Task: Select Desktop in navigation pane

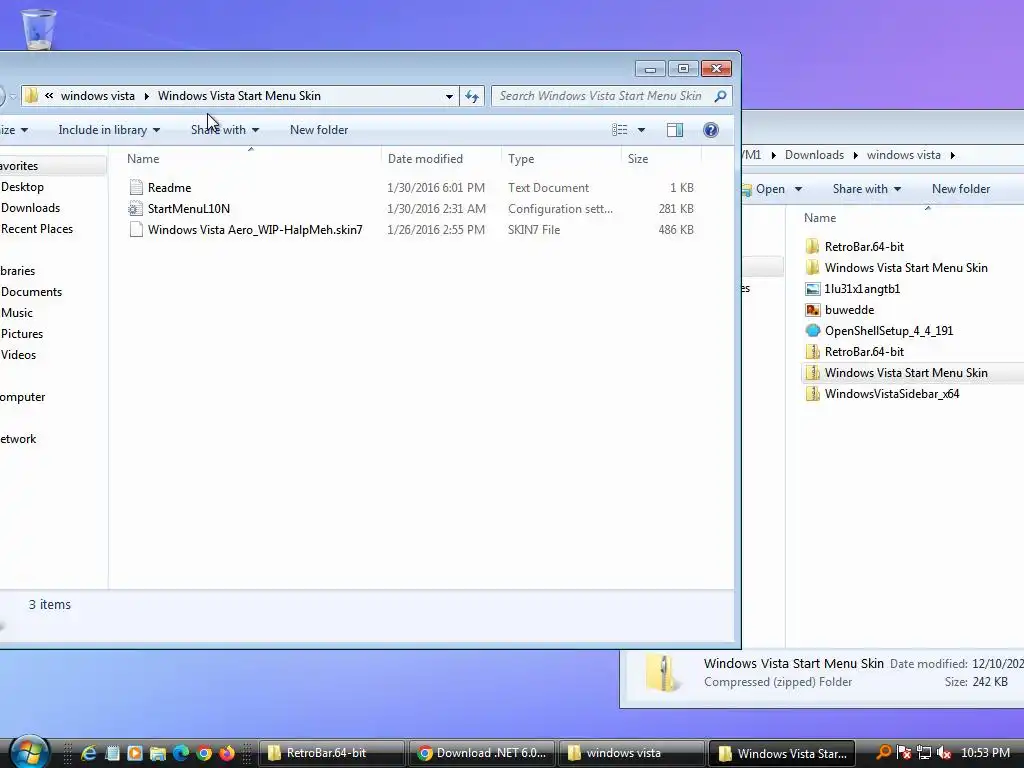Action: (x=22, y=187)
